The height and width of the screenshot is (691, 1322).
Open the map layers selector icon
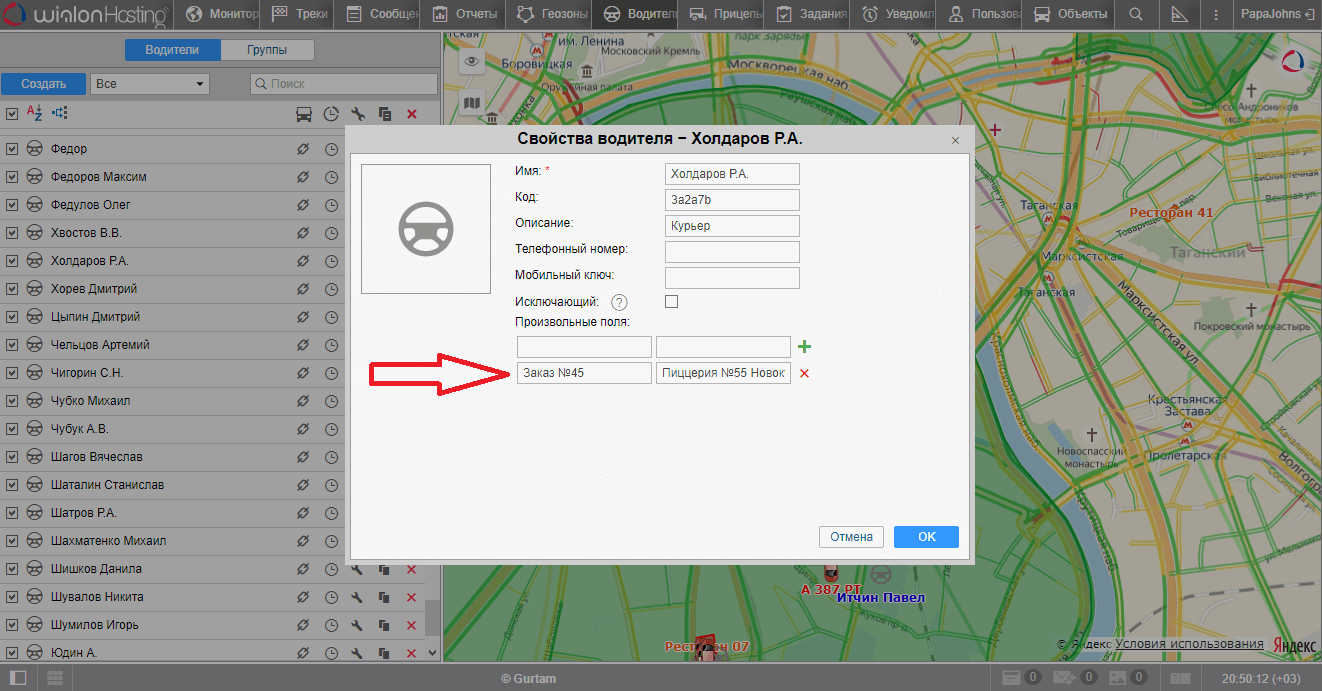(x=472, y=102)
